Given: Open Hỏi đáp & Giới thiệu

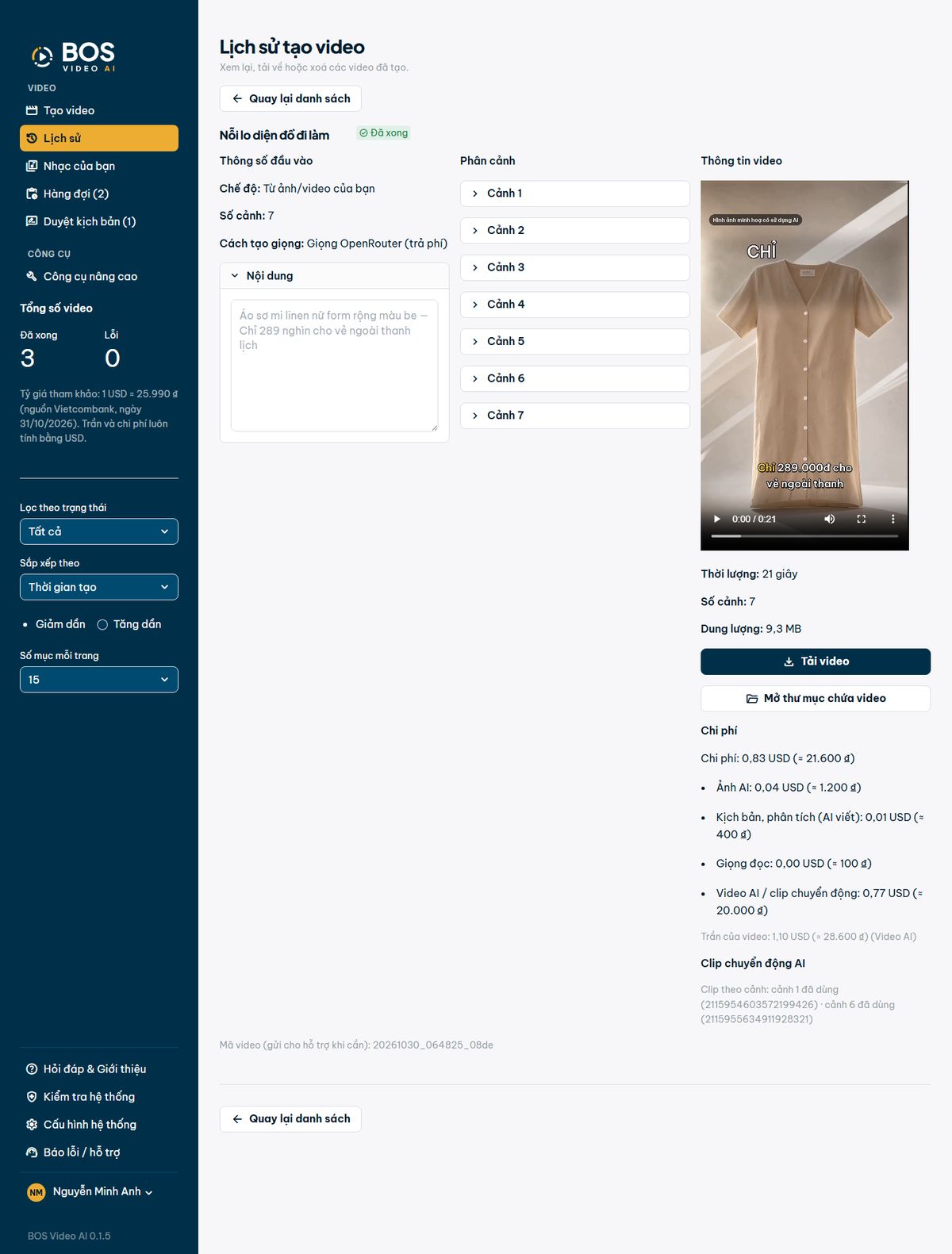Looking at the screenshot, I should point(99,1068).
